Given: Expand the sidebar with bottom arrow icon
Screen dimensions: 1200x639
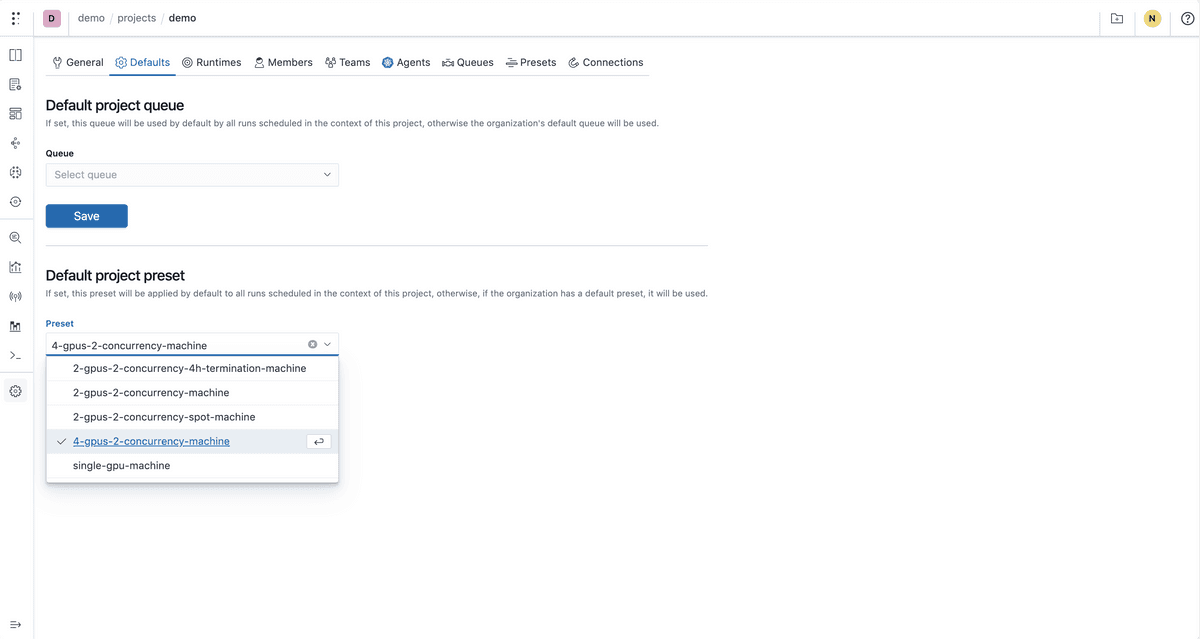Looking at the screenshot, I should coord(15,624).
